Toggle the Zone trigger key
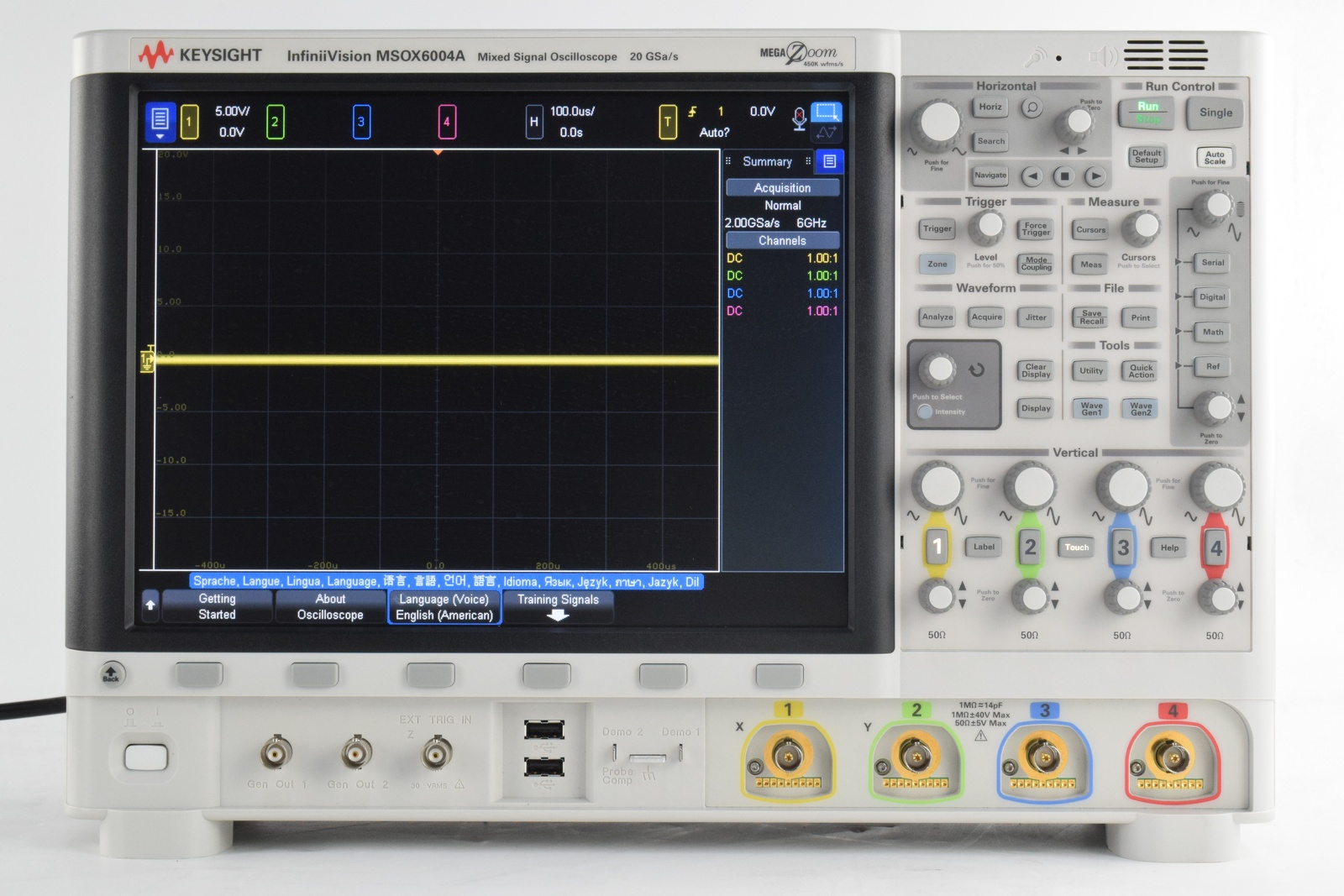The image size is (1344, 896). 937,265
